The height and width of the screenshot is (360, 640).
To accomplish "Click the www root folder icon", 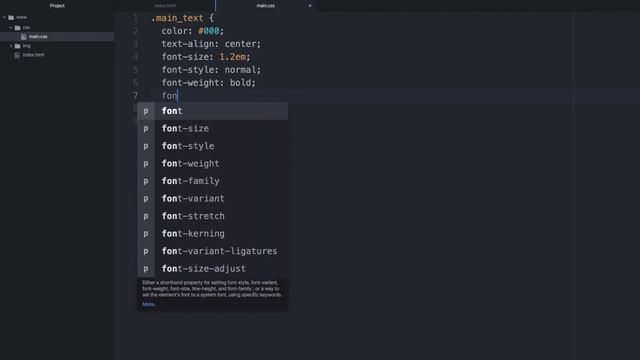I will coord(11,18).
